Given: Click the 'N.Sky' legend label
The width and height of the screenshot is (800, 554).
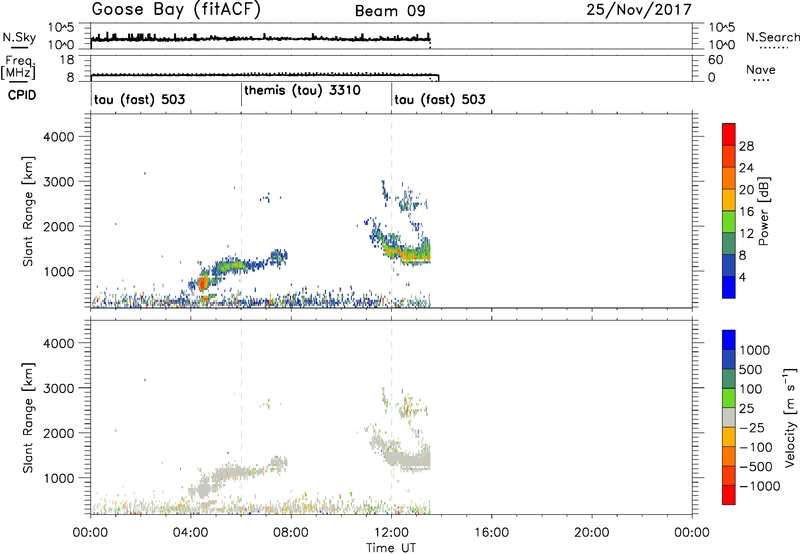Looking at the screenshot, I should pyautogui.click(x=19, y=37).
